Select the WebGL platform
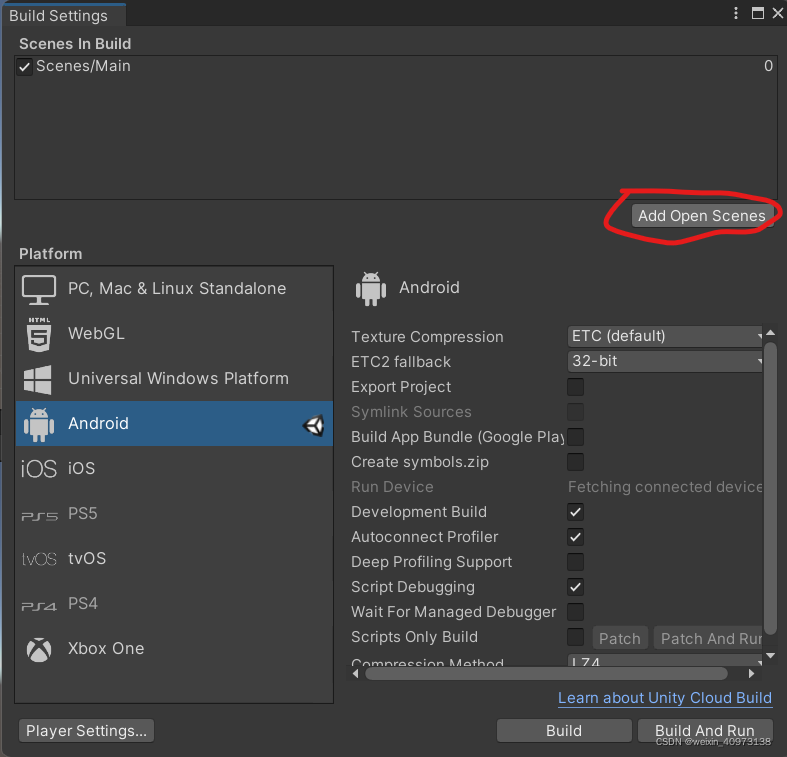Image resolution: width=787 pixels, height=757 pixels. (174, 334)
